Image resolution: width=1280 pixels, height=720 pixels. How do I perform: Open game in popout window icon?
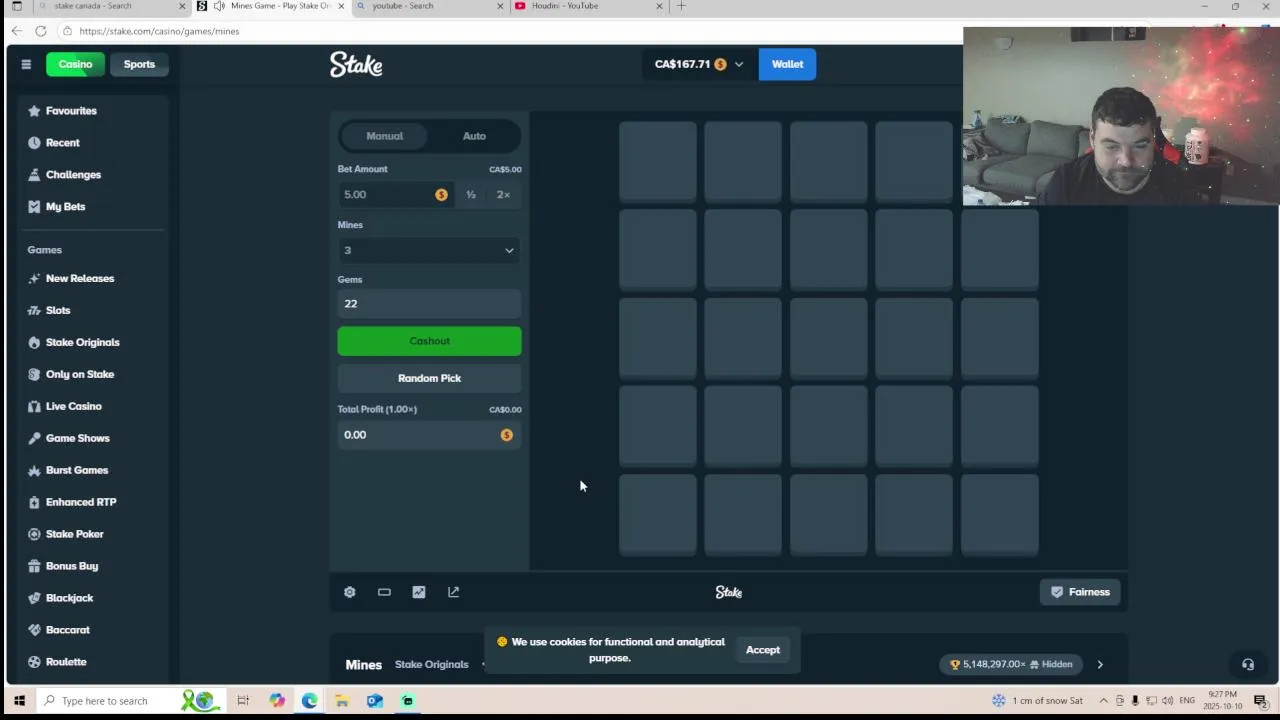tap(453, 592)
